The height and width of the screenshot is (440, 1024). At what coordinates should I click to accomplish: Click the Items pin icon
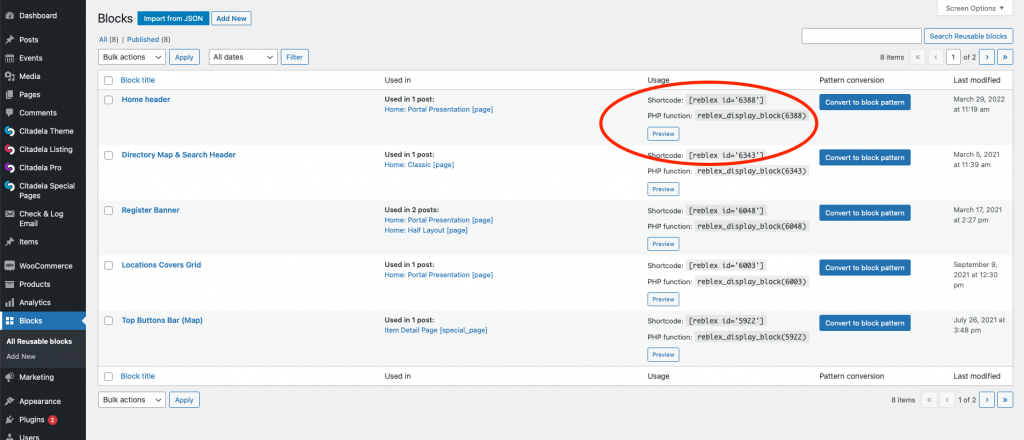(x=10, y=242)
